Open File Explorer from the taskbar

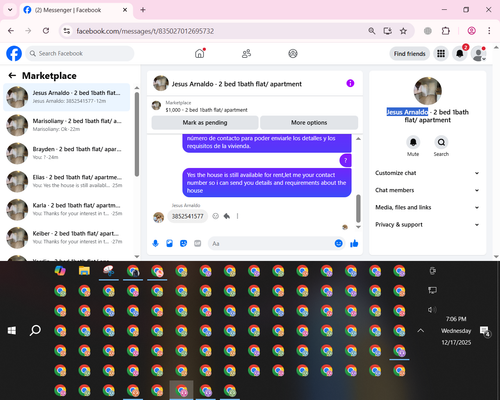[84, 271]
